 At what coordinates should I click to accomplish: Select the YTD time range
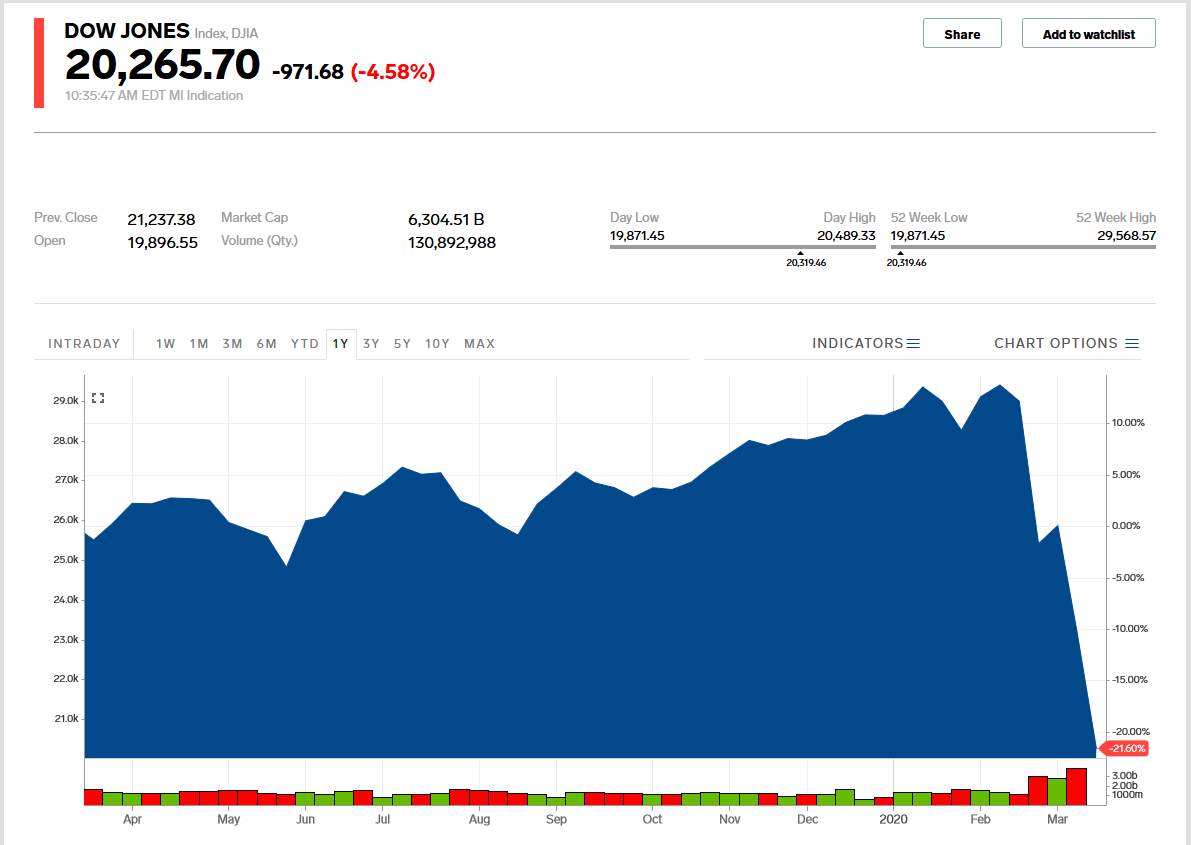(304, 344)
